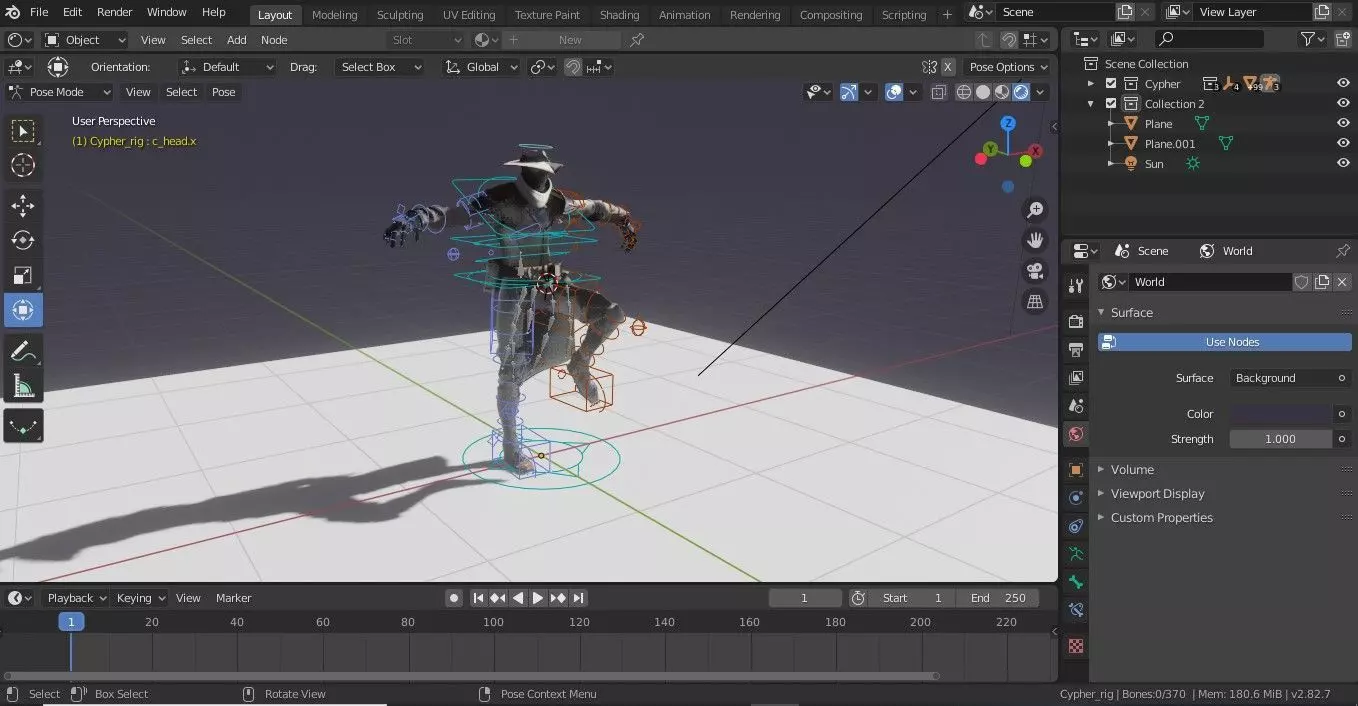Open the Playback dropdown in timeline
The width and height of the screenshot is (1358, 706).
(x=77, y=598)
